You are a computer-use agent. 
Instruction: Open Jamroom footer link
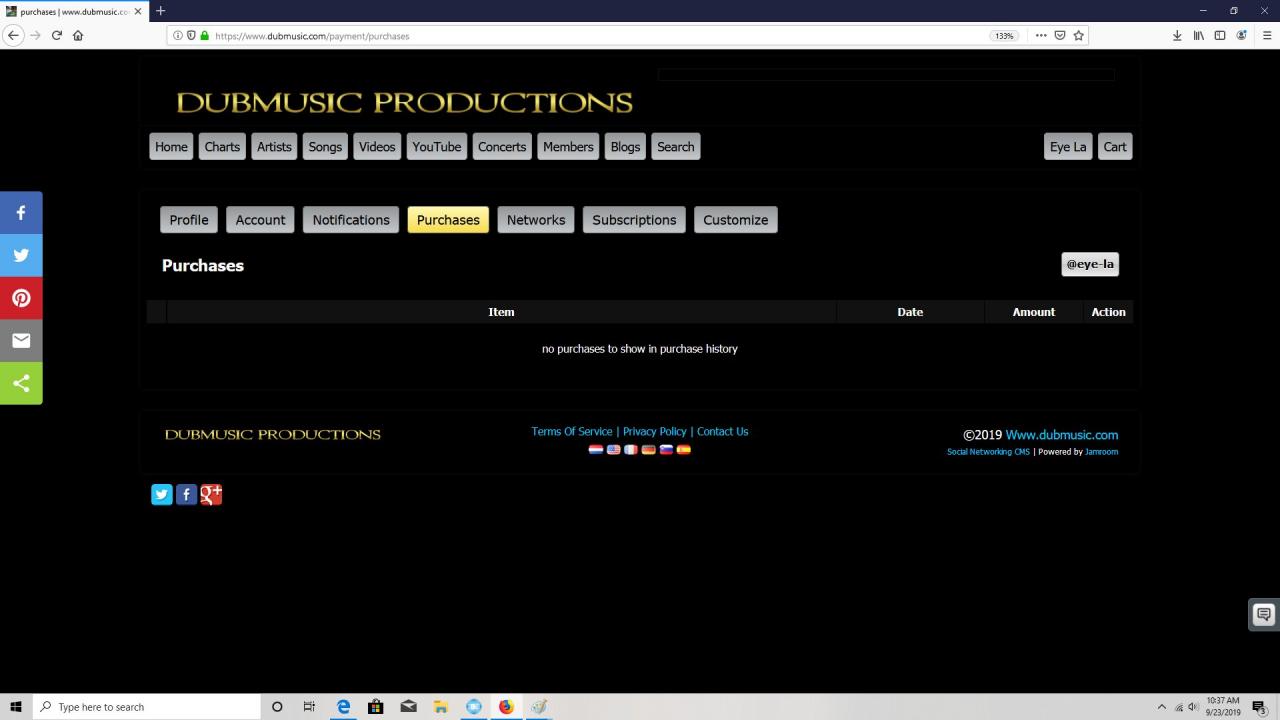click(1102, 452)
